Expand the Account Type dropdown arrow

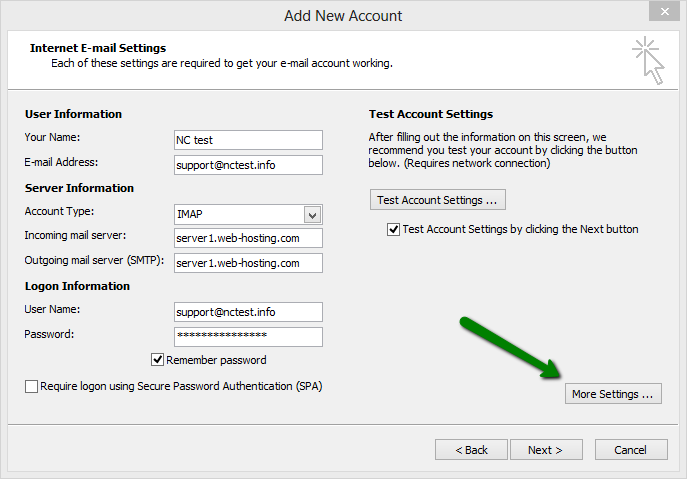tap(312, 215)
